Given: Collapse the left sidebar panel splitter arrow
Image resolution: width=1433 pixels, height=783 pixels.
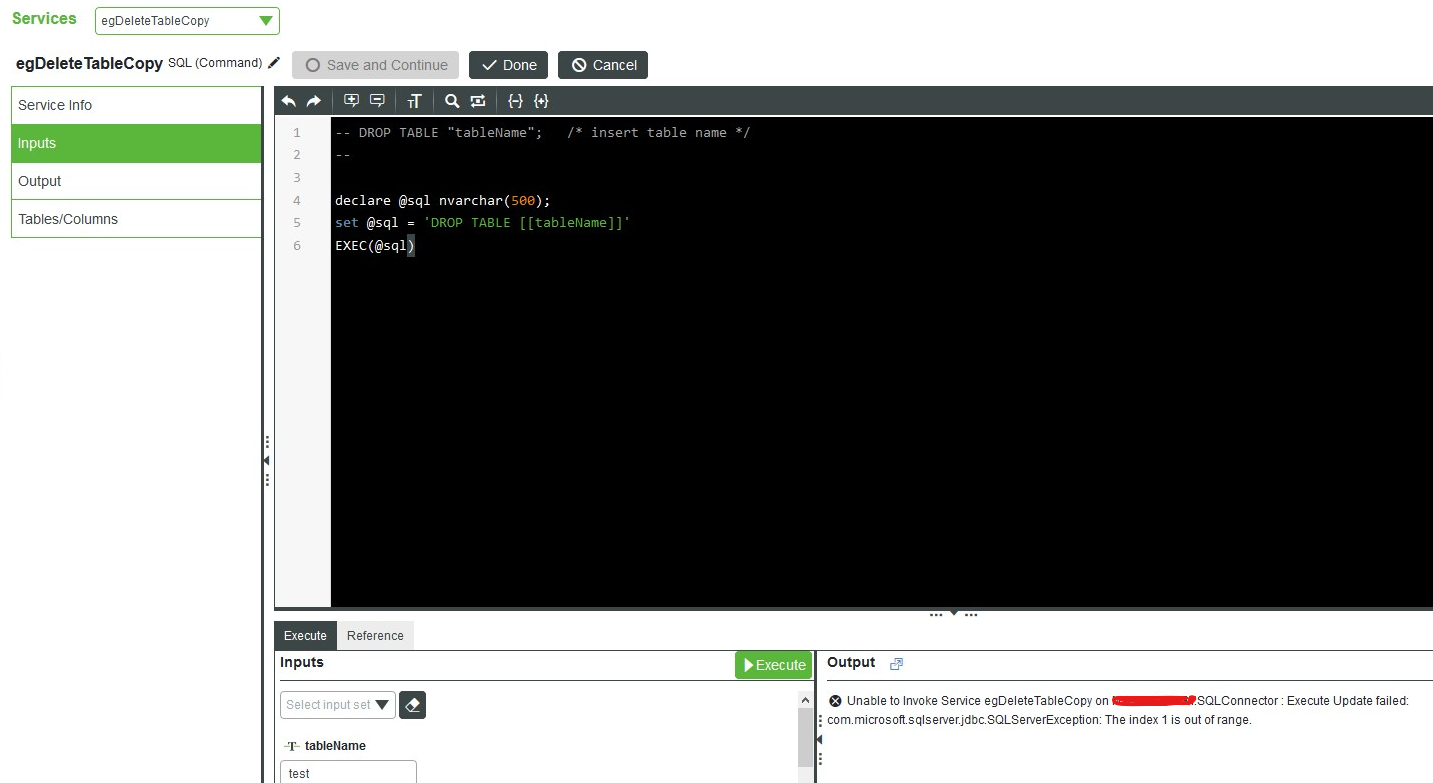Looking at the screenshot, I should [266, 460].
